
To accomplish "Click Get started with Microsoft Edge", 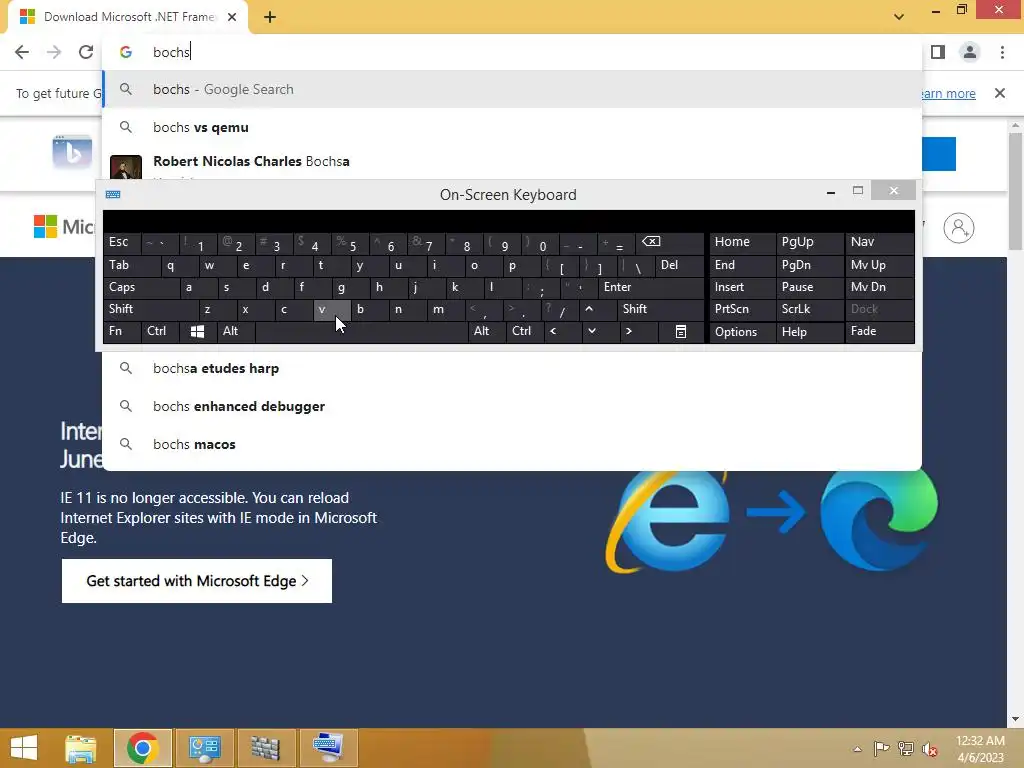I will point(197,581).
